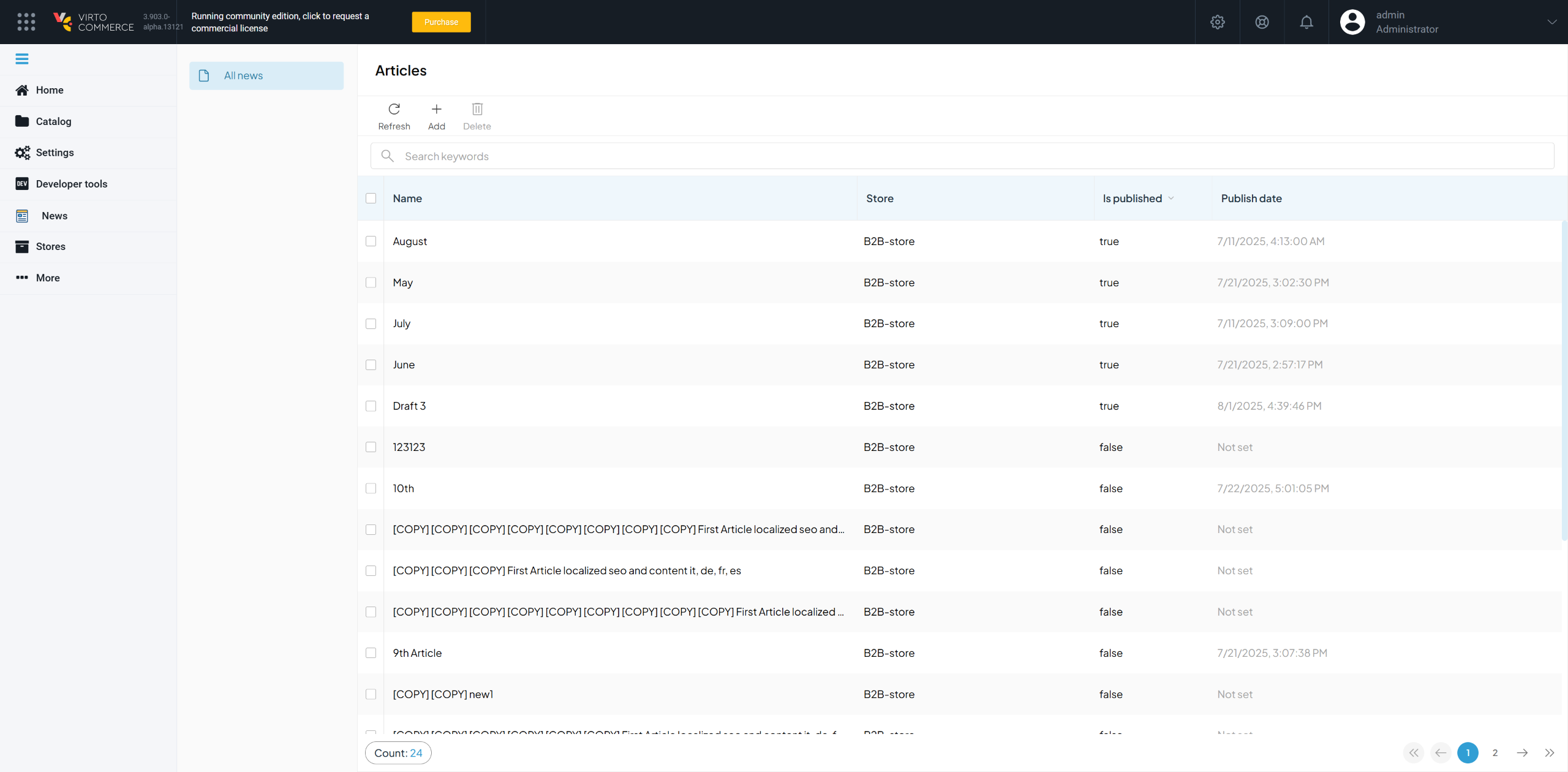Select the All news tab

[x=266, y=76]
